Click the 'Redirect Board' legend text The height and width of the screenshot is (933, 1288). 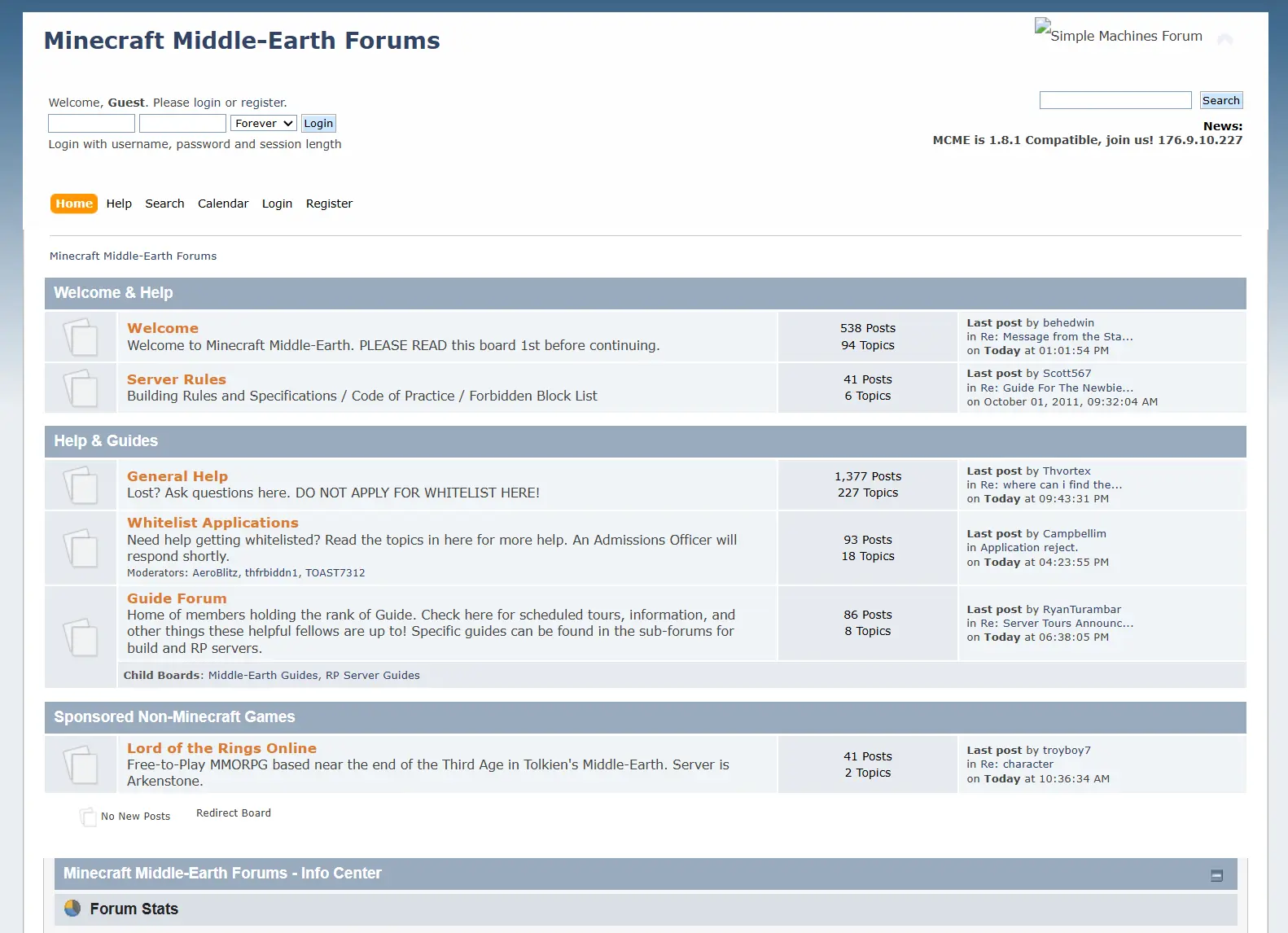(x=234, y=813)
